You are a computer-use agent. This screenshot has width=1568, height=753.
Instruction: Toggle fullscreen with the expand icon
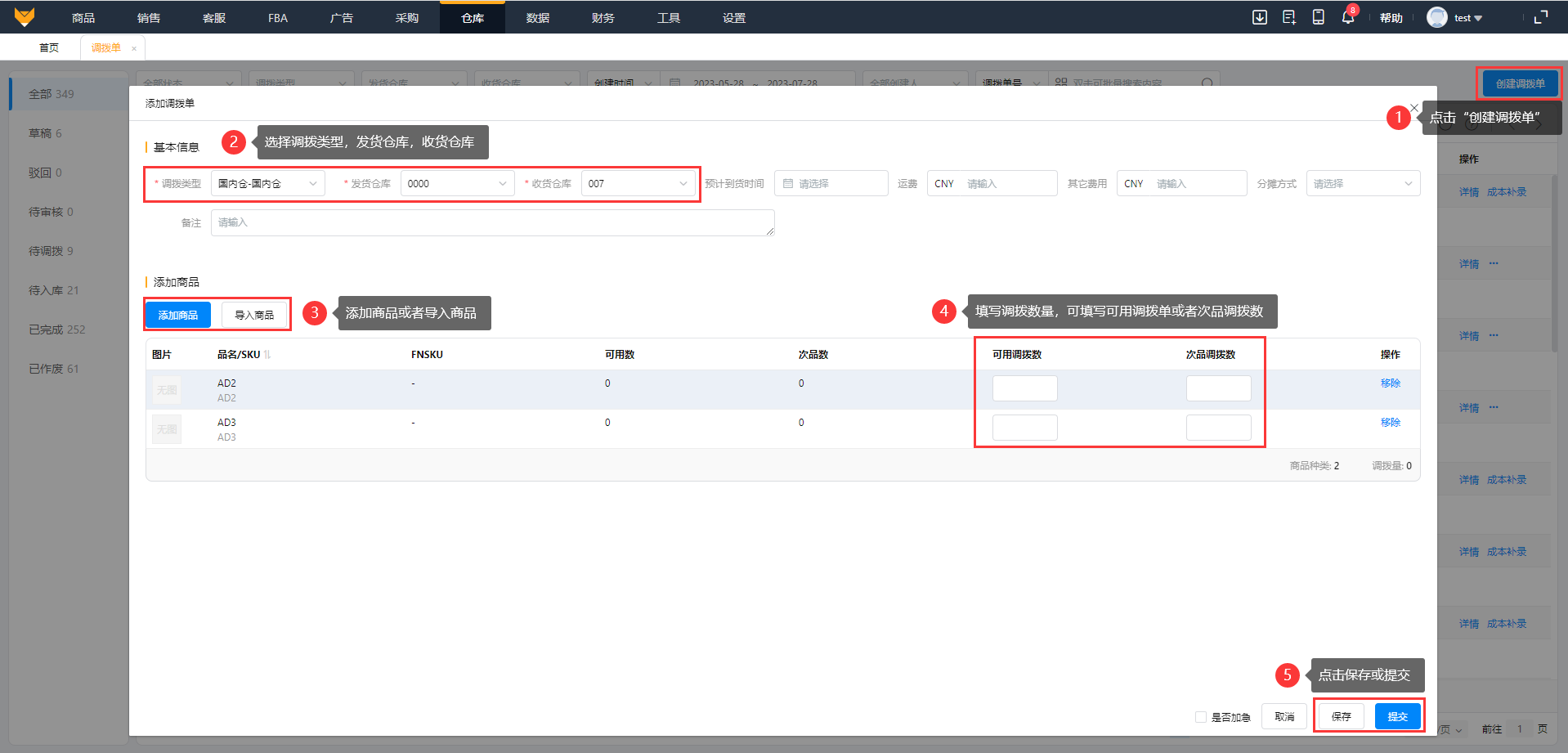click(1541, 17)
